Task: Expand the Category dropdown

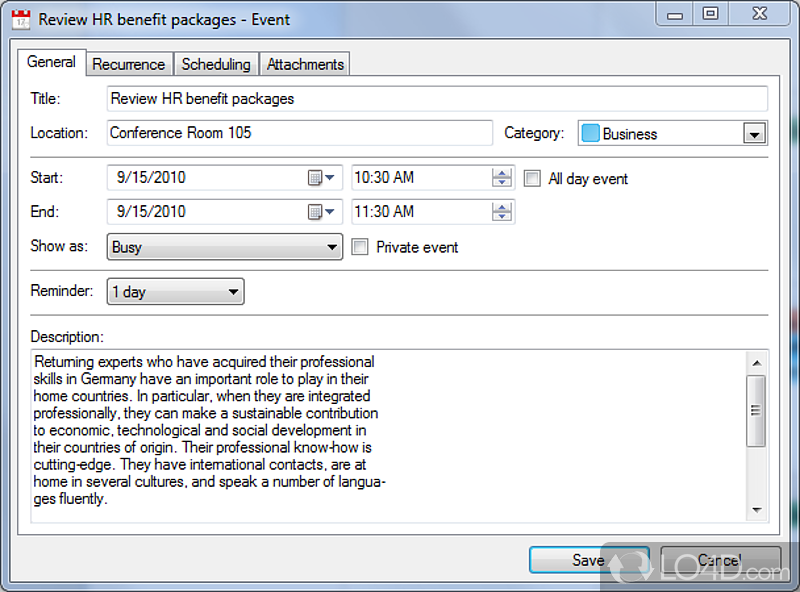Action: coord(755,134)
